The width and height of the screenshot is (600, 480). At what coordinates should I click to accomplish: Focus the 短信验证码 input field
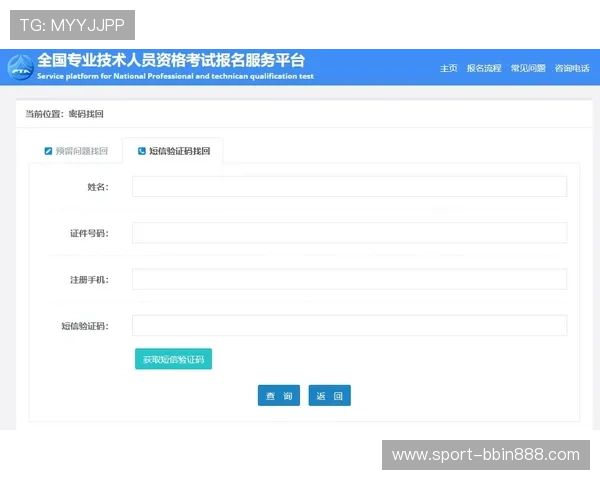click(x=349, y=325)
